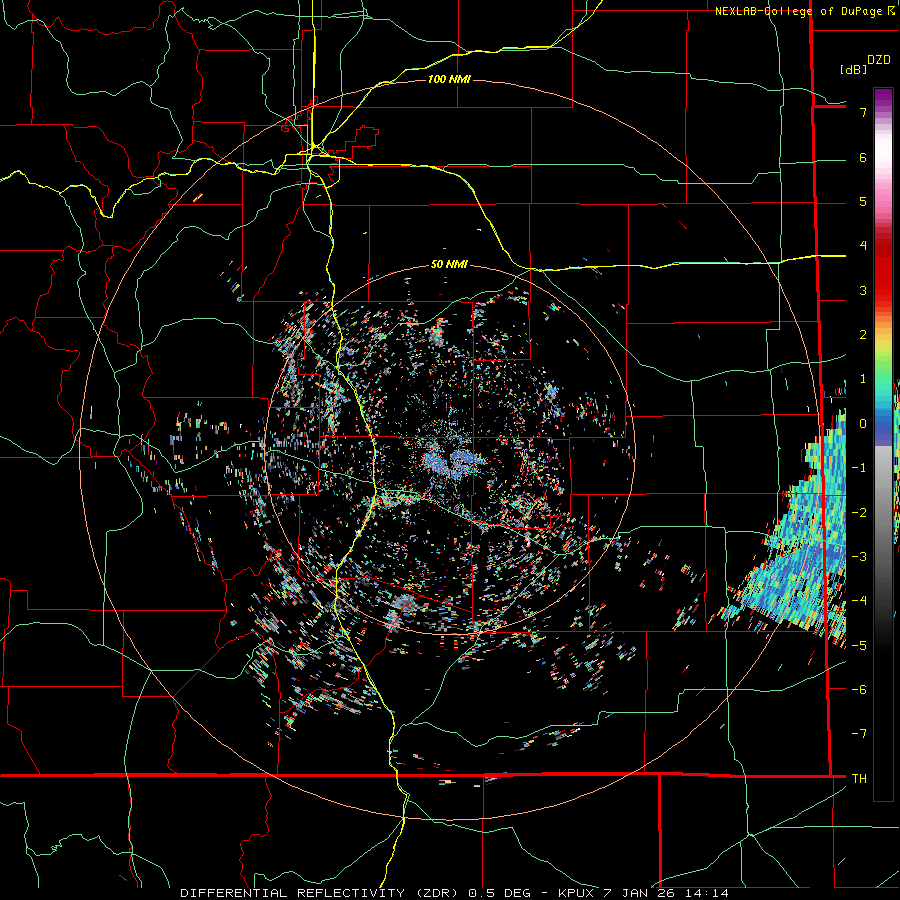The height and width of the screenshot is (900, 900).
Task: Click the 0 value on the color scale
Action: coord(863,424)
